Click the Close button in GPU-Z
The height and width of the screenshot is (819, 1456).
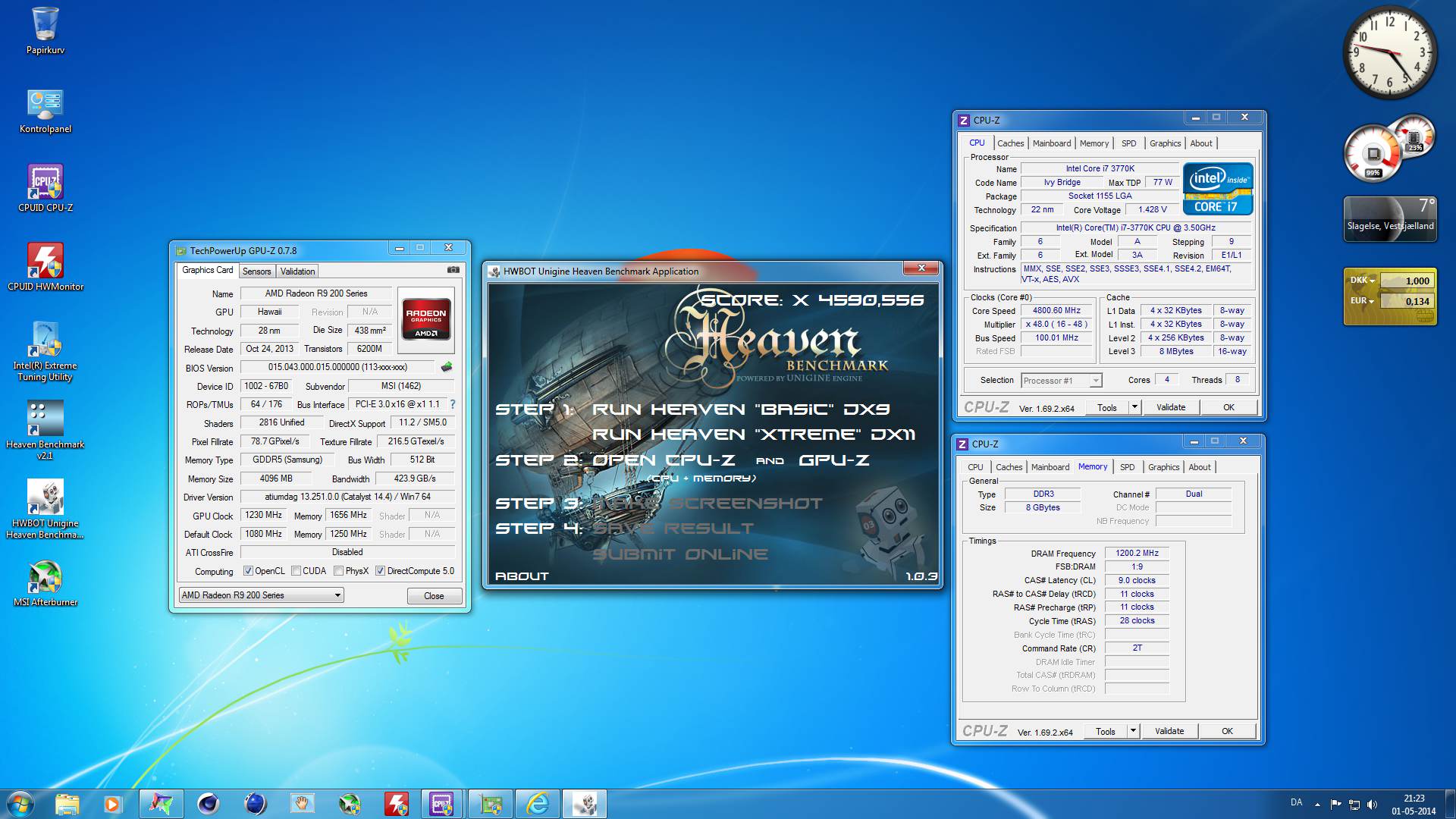click(434, 596)
